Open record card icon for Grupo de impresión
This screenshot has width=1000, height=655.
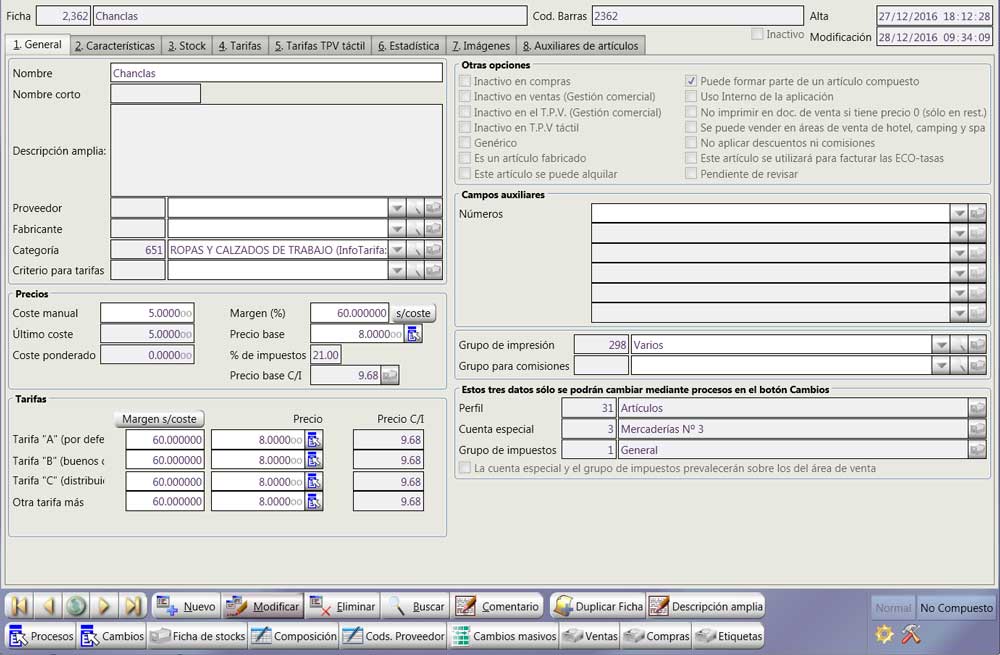click(x=977, y=345)
